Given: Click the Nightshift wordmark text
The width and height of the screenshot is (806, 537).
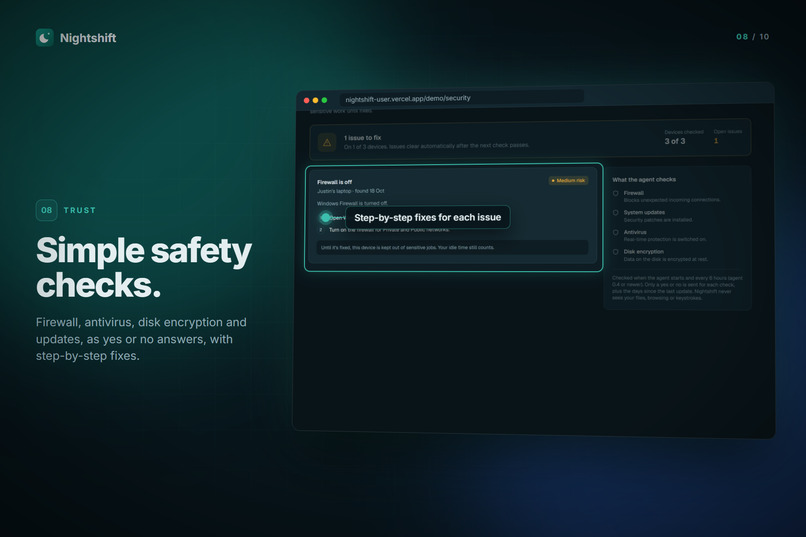Looking at the screenshot, I should pos(88,38).
